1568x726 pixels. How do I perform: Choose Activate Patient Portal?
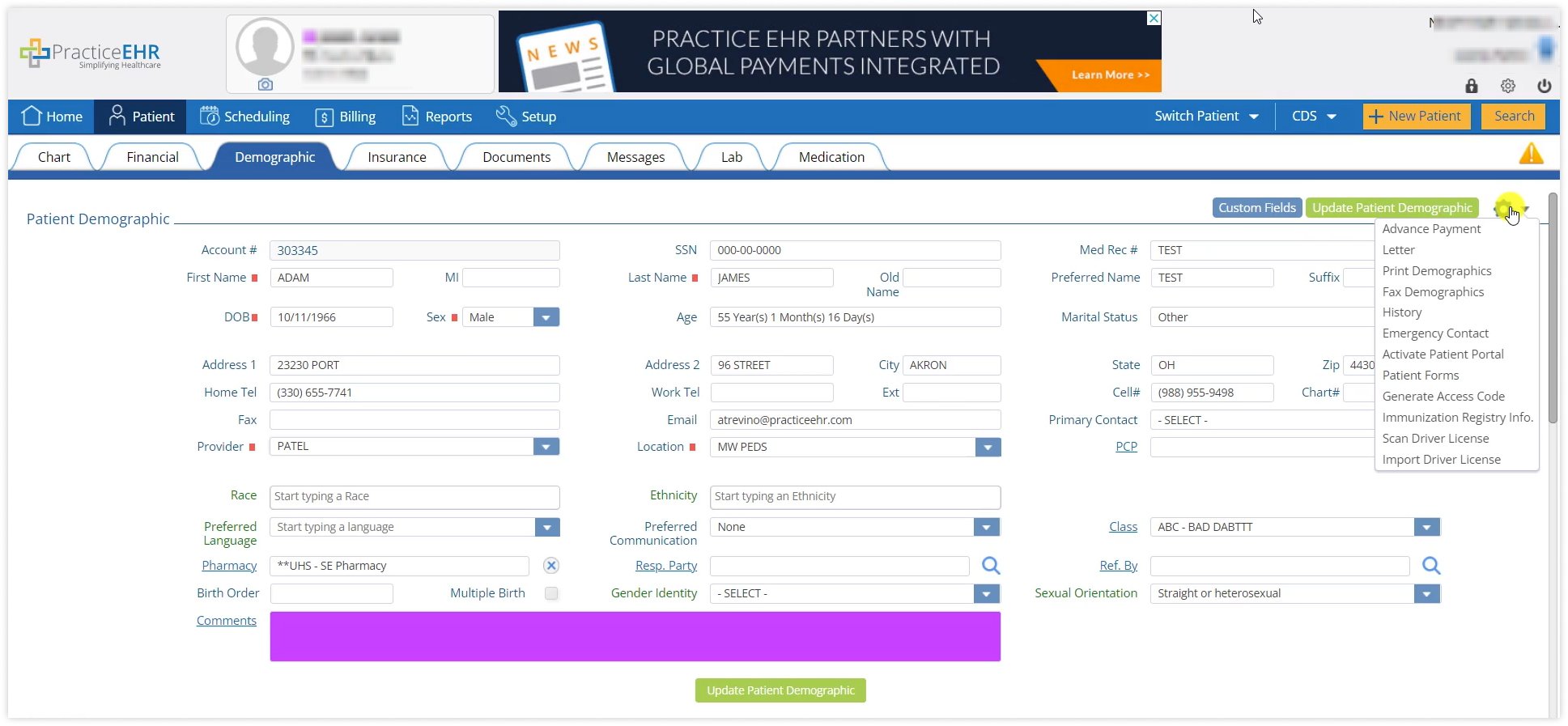1443,355
